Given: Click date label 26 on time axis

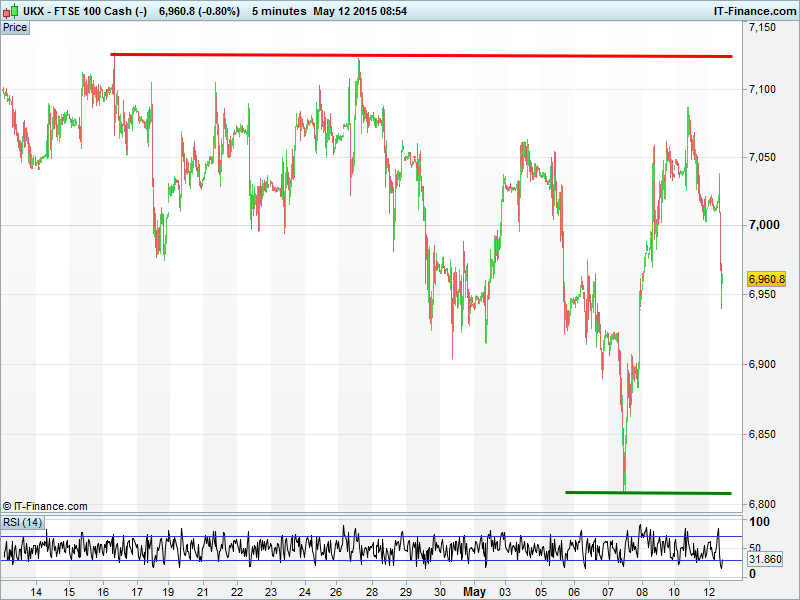Looking at the screenshot, I should coord(336,592).
